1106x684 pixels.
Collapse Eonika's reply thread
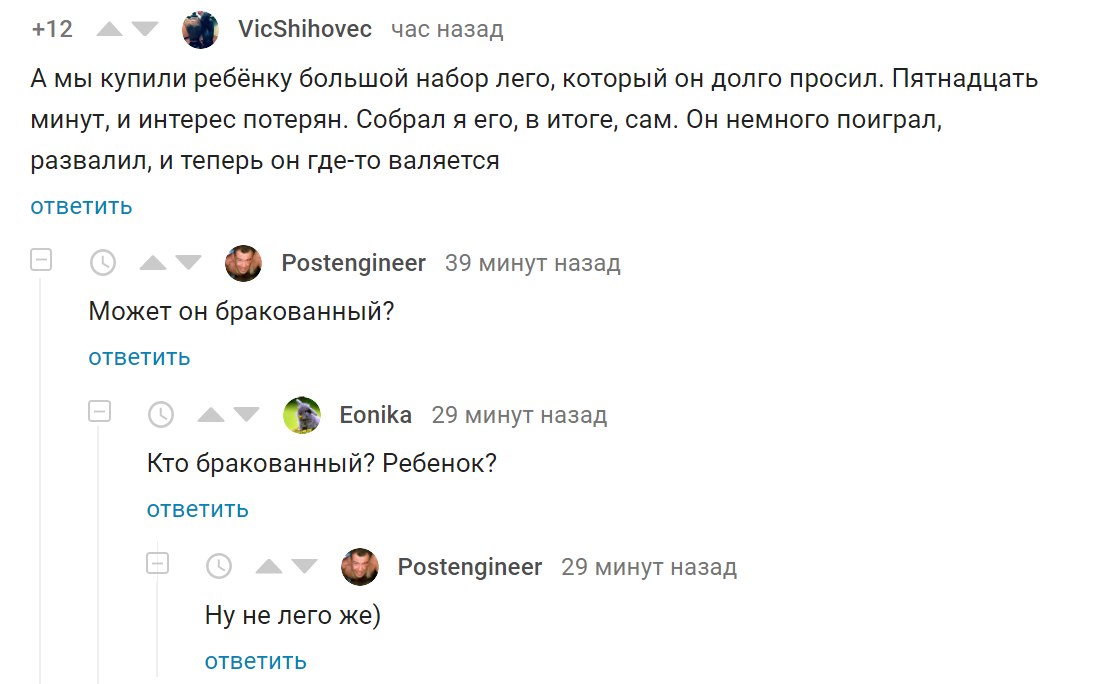(99, 411)
